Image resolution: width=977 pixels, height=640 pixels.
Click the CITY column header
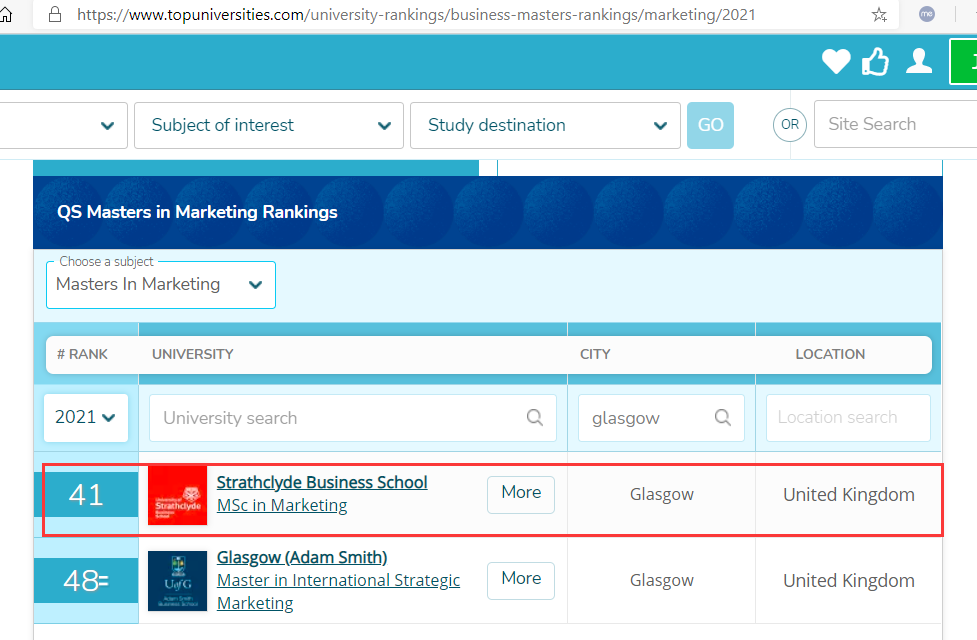[595, 354]
